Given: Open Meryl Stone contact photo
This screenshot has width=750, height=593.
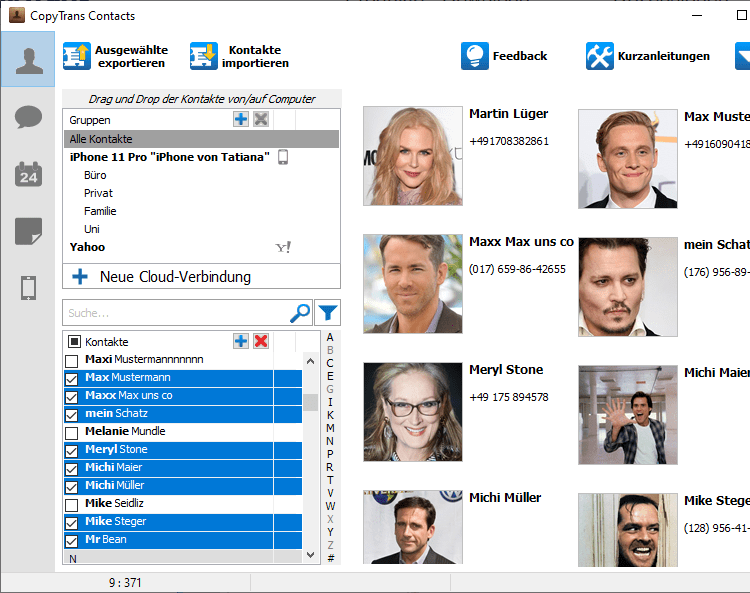Looking at the screenshot, I should click(x=413, y=412).
